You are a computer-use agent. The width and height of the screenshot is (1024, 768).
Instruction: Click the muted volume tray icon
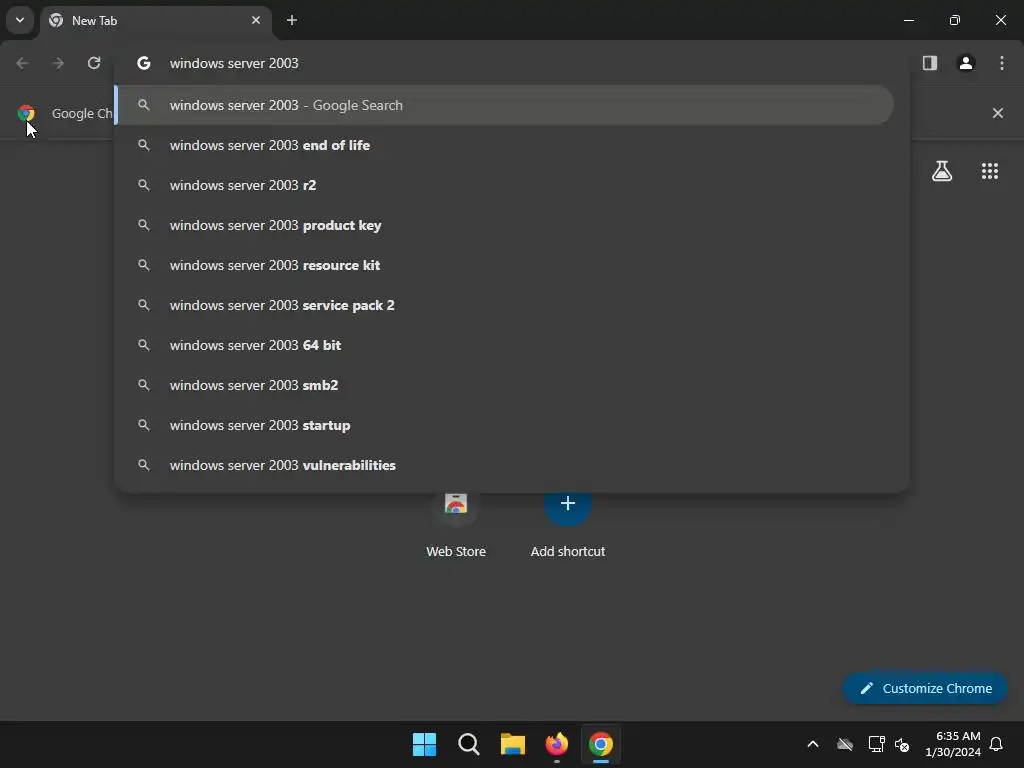[902, 744]
